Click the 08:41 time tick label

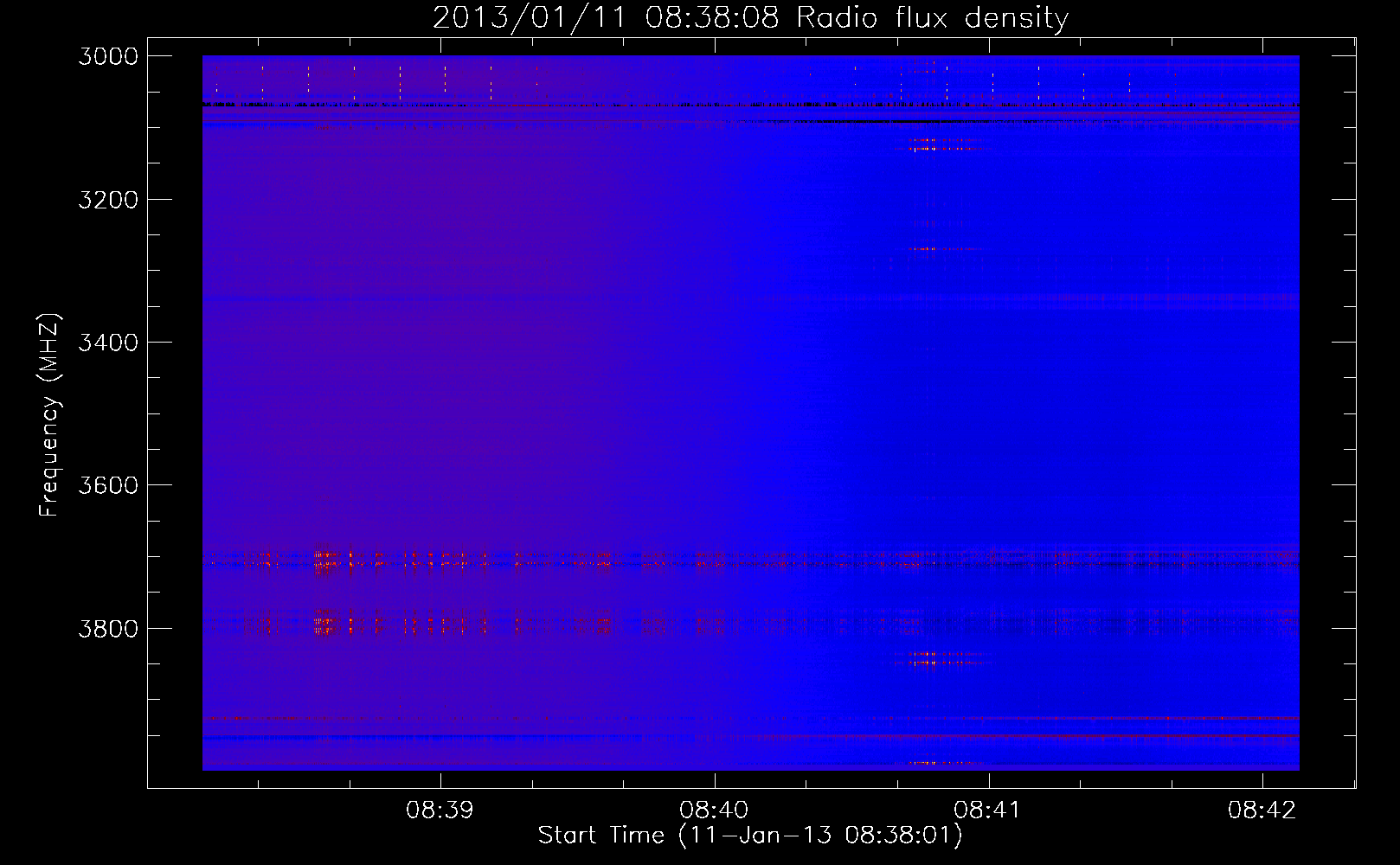click(x=988, y=810)
